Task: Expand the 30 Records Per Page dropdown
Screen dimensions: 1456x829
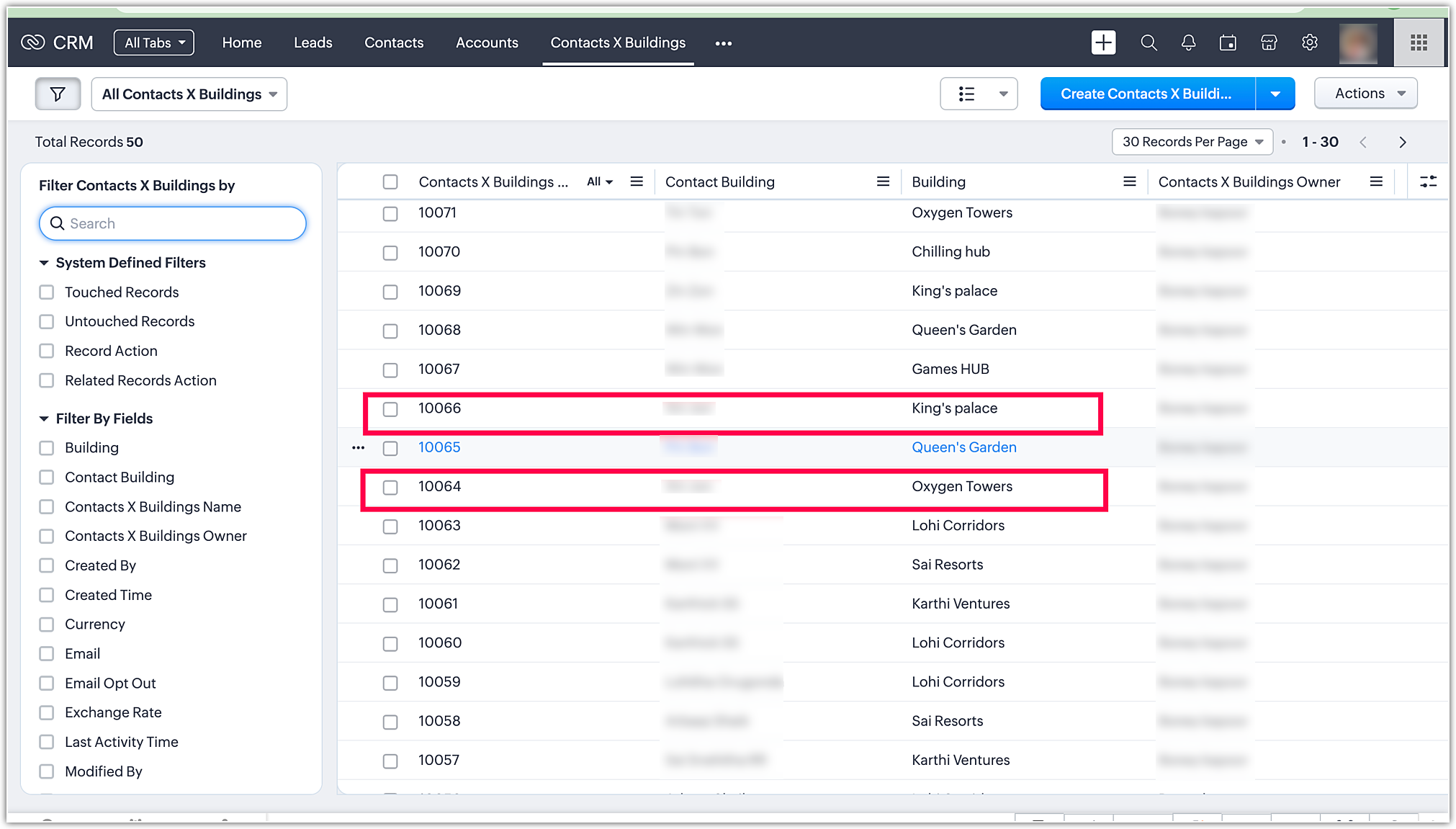Action: point(1192,142)
